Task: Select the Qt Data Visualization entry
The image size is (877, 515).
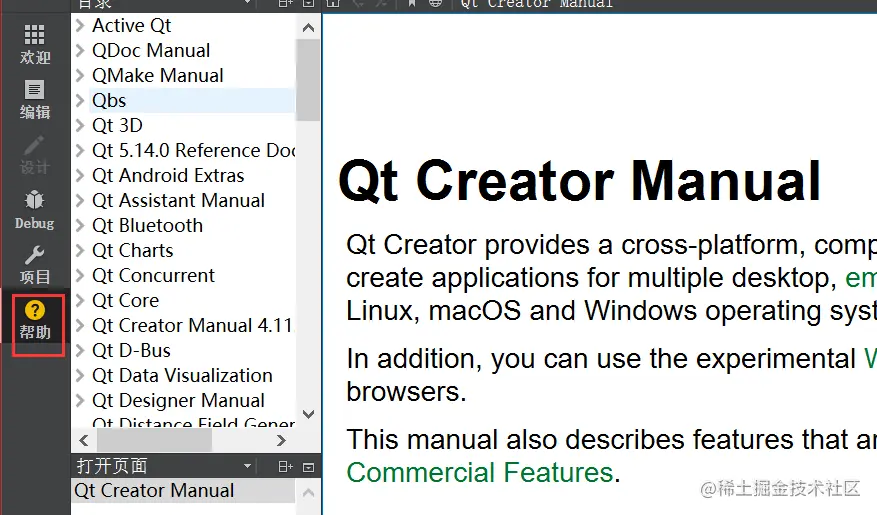Action: pos(182,375)
